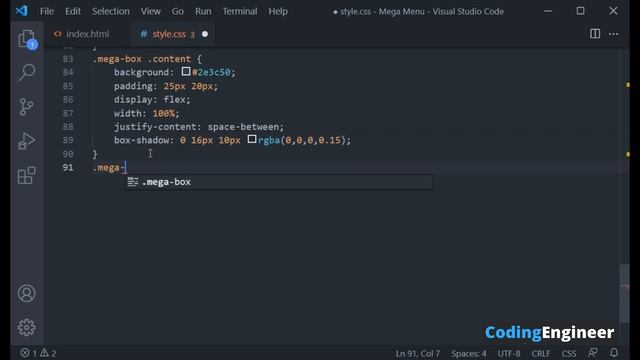
Task: Change encoding via UTF-8
Action: pyautogui.click(x=509, y=353)
